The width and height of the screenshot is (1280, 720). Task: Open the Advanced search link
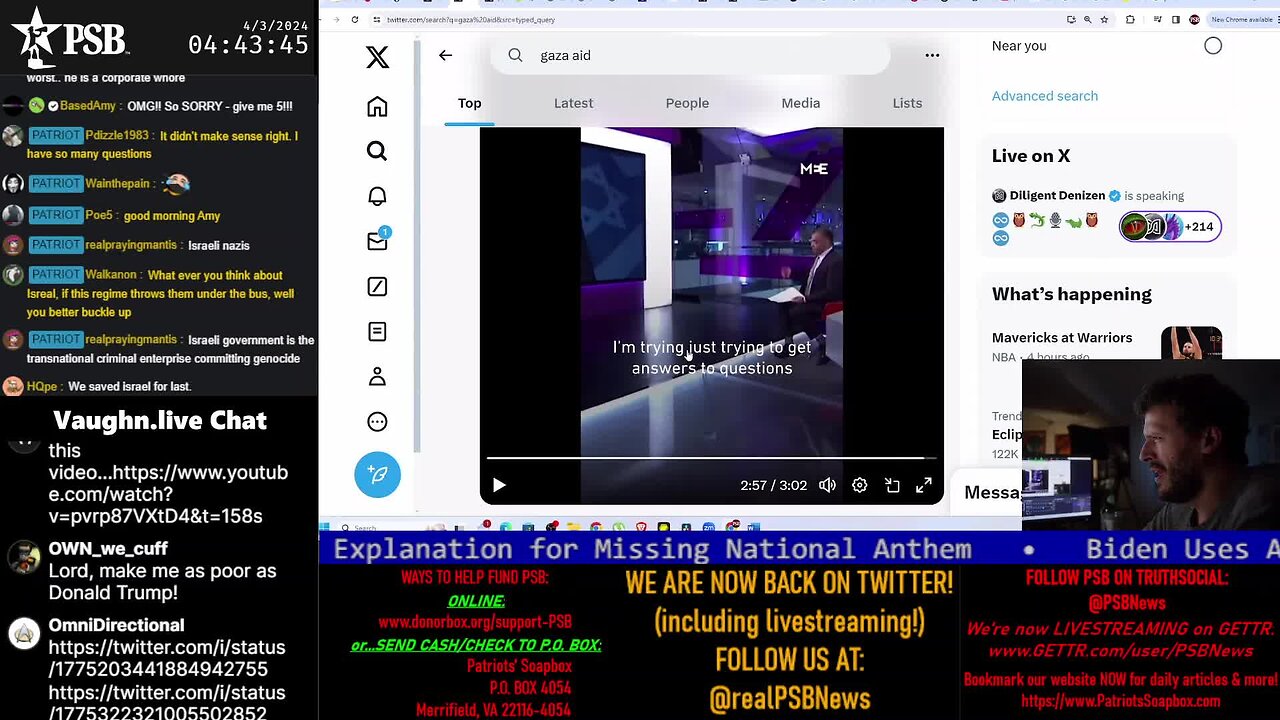coord(1044,96)
